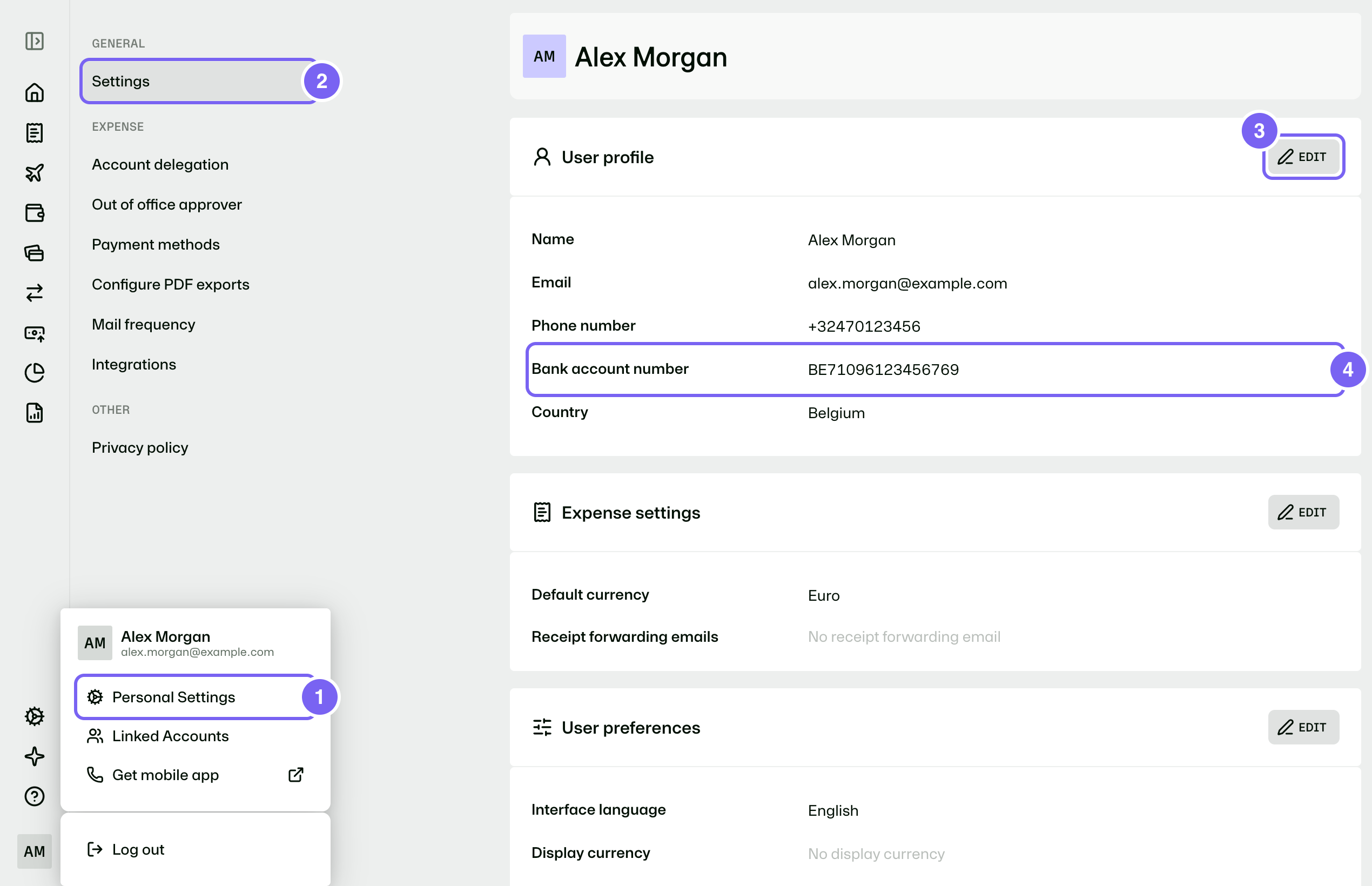The width and height of the screenshot is (1372, 886).
Task: Open the help question mark icon
Action: [x=35, y=796]
